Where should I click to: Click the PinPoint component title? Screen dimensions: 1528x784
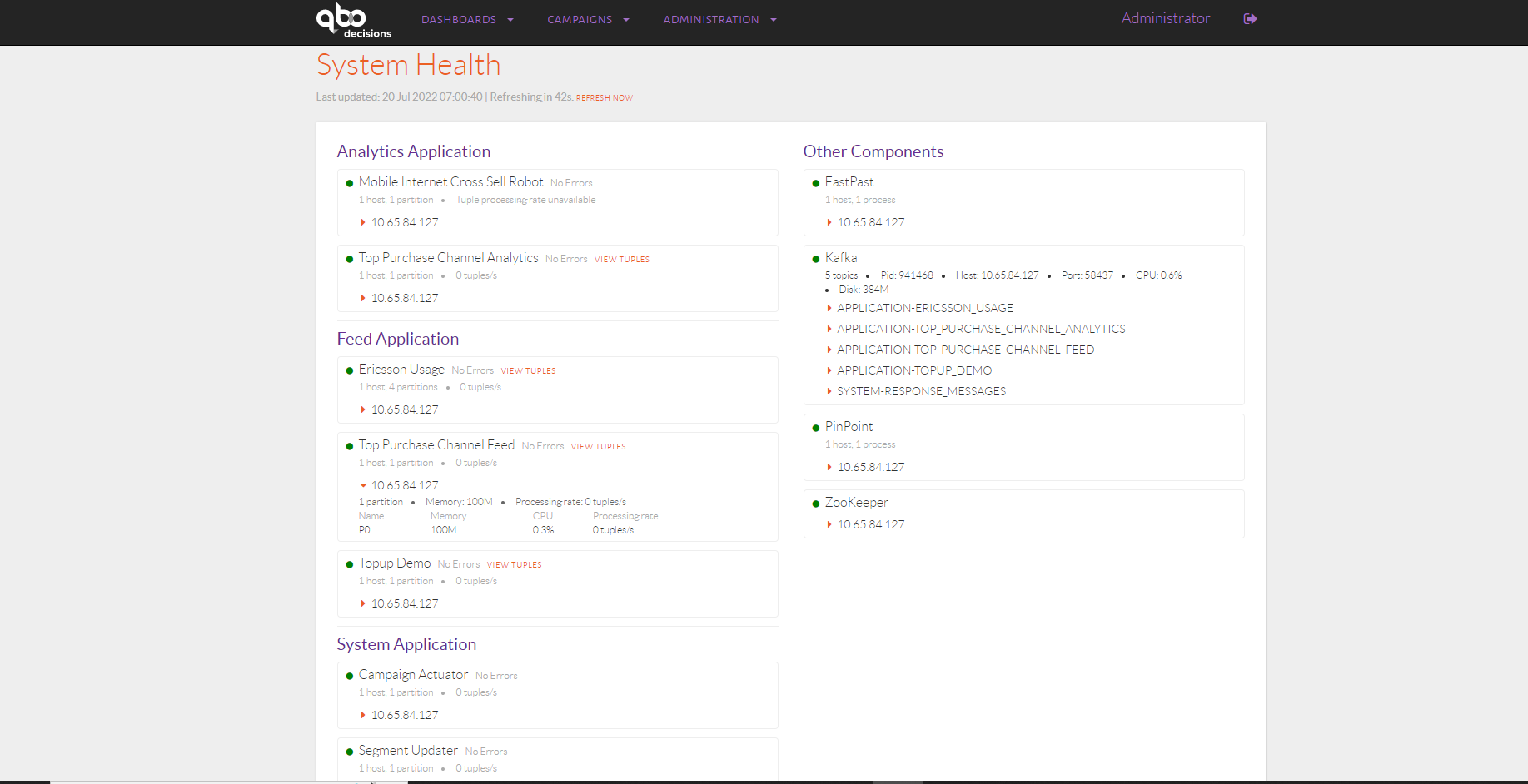click(x=849, y=426)
